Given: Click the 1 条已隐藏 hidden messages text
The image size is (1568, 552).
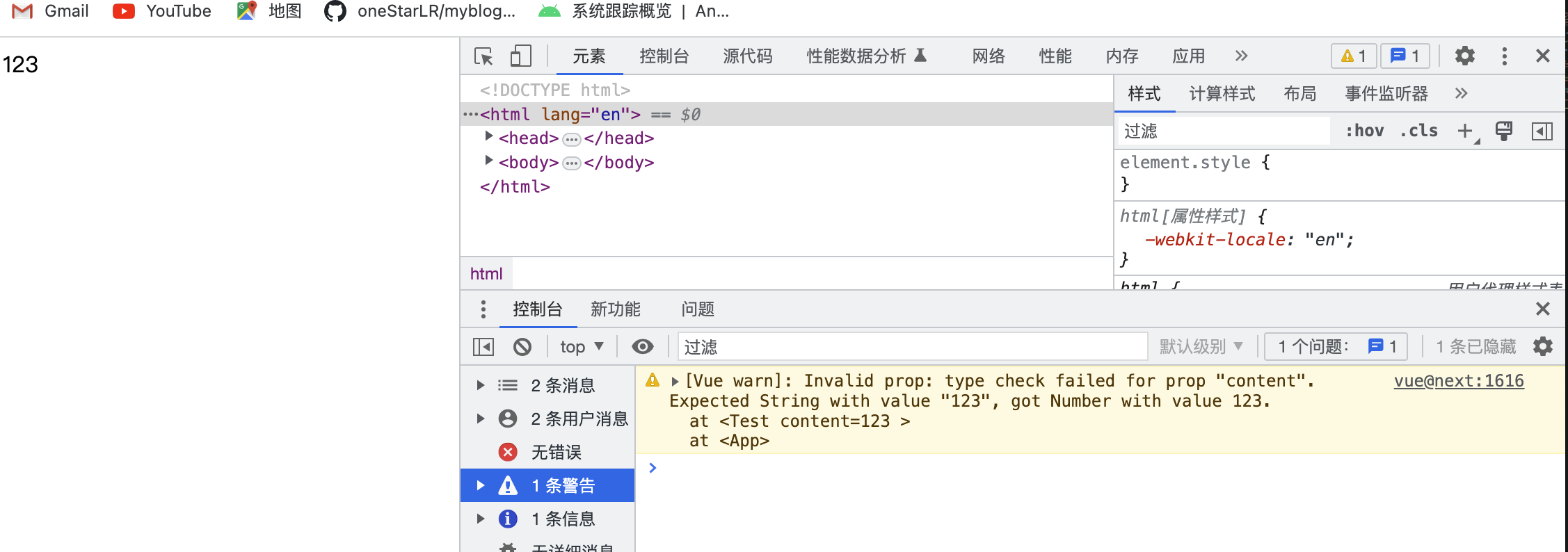Looking at the screenshot, I should pyautogui.click(x=1475, y=346).
